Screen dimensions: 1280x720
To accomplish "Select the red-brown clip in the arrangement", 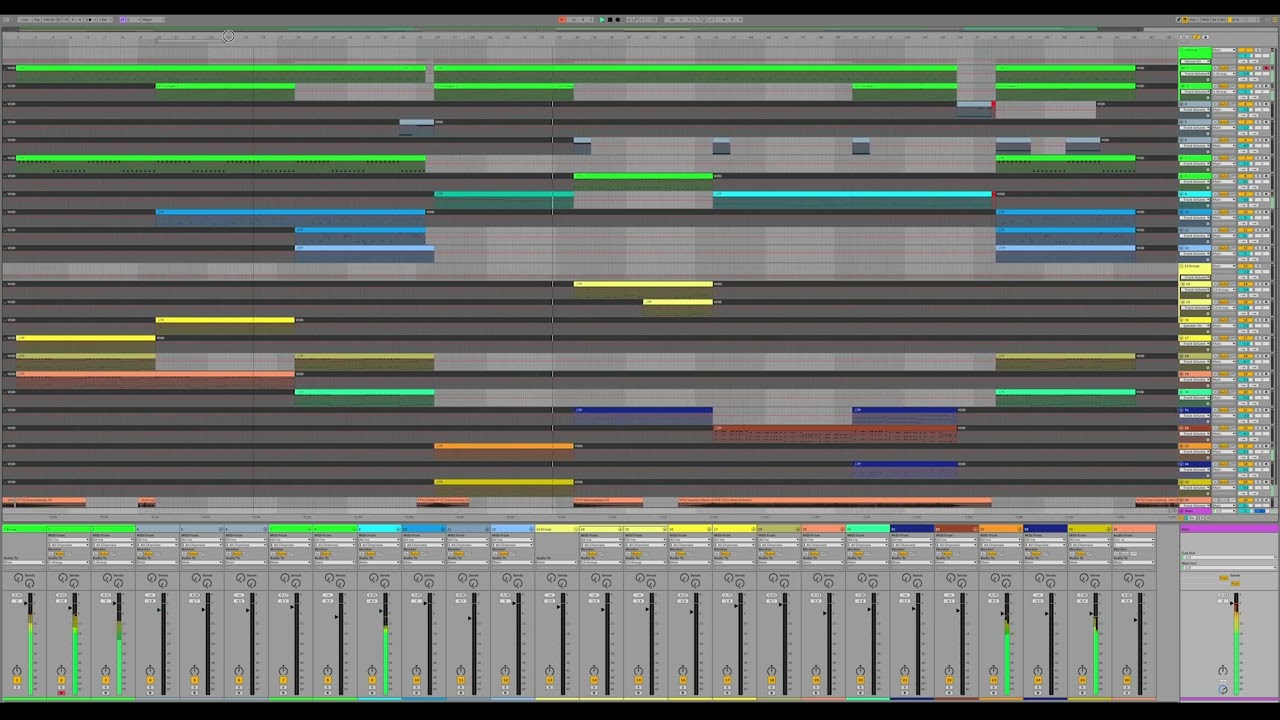I will tap(835, 433).
